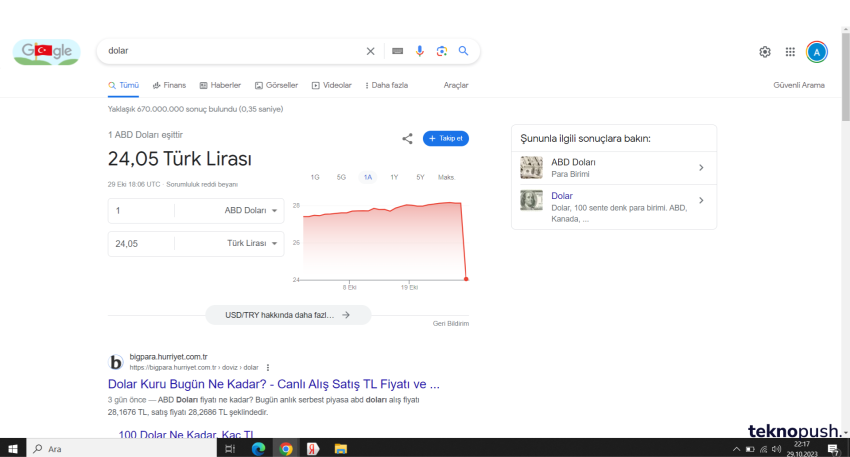The image size is (850, 457).
Task: Switch chart range to 1Y
Action: (x=394, y=177)
